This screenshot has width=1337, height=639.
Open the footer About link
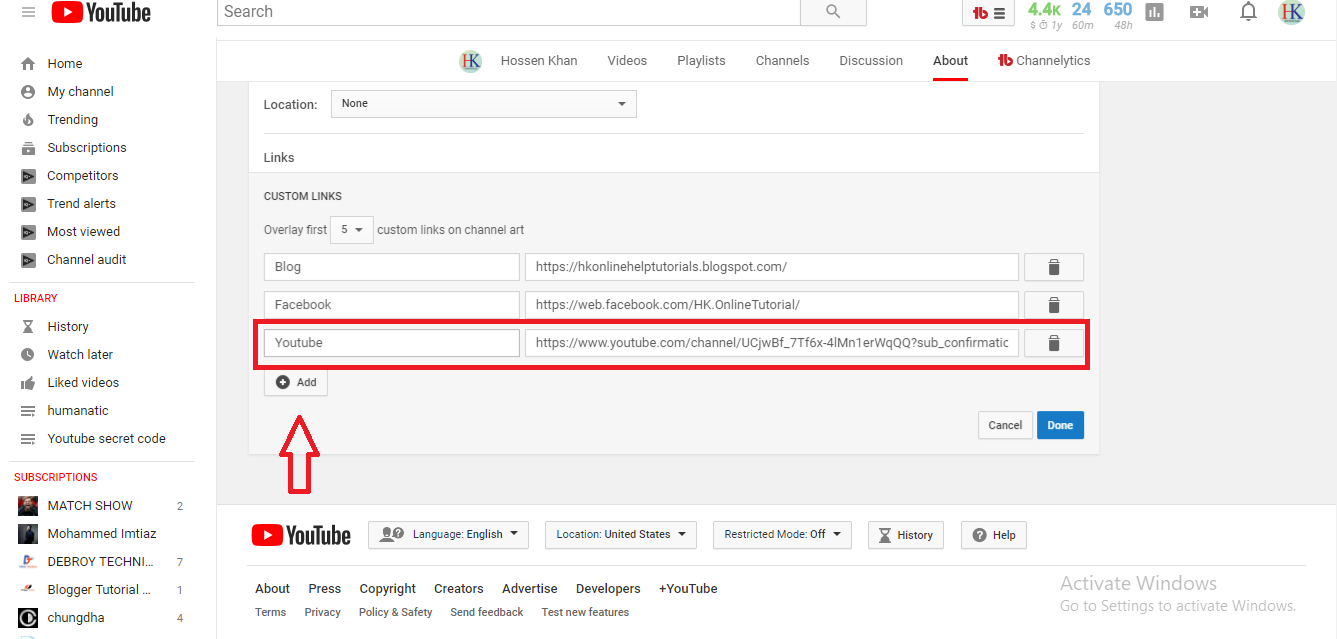pyautogui.click(x=272, y=588)
